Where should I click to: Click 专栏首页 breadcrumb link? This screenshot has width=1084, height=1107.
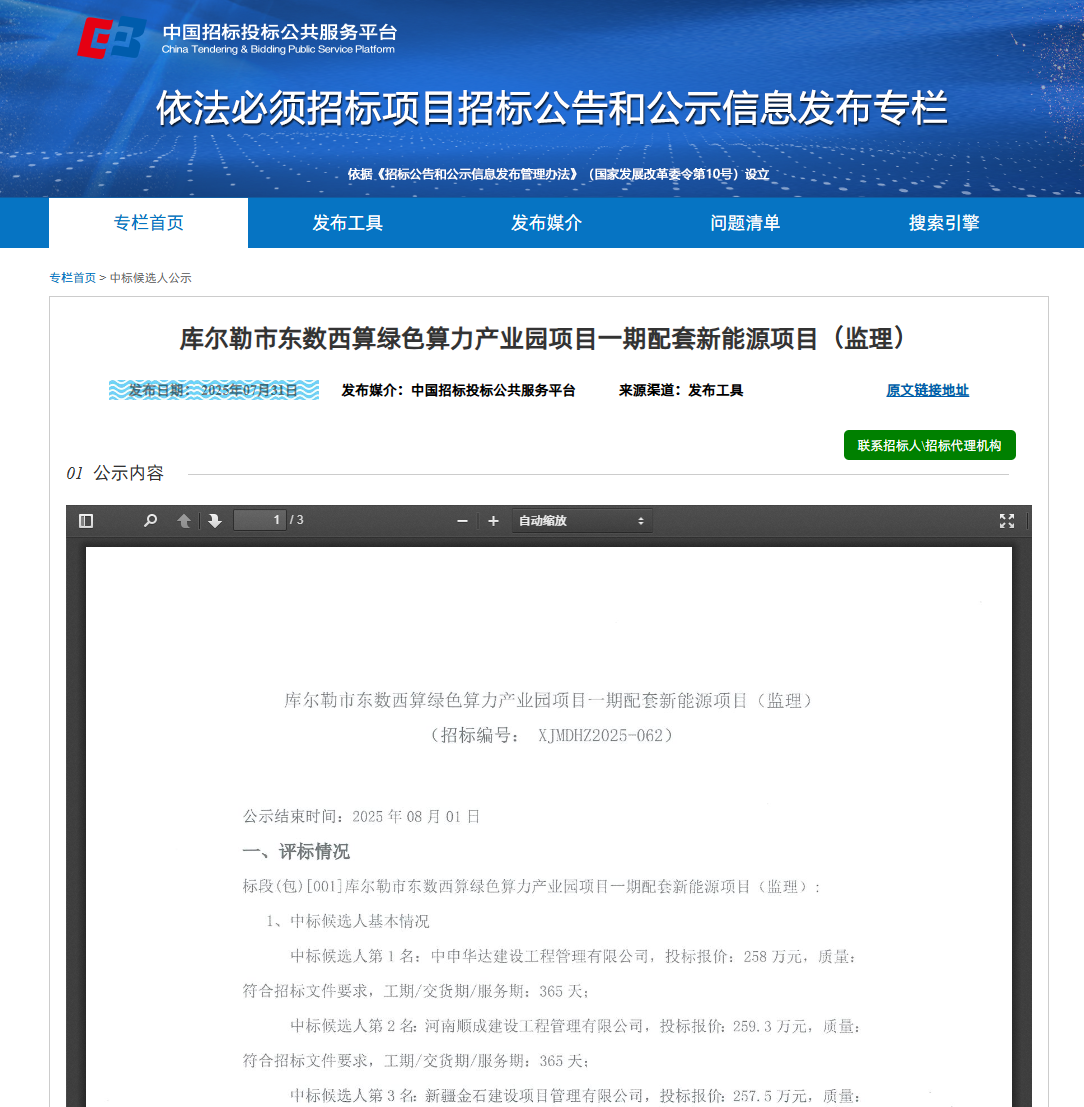[73, 278]
